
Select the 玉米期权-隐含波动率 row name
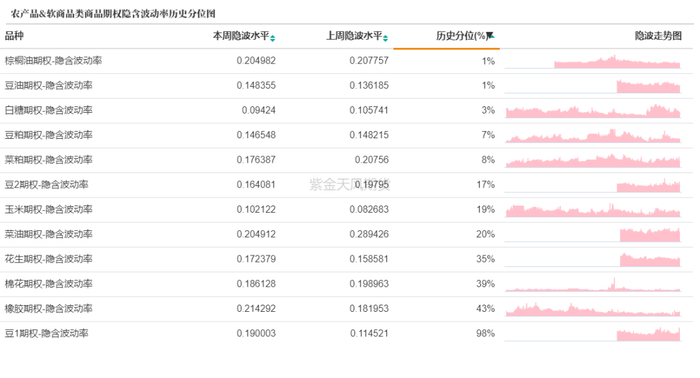(x=49, y=209)
